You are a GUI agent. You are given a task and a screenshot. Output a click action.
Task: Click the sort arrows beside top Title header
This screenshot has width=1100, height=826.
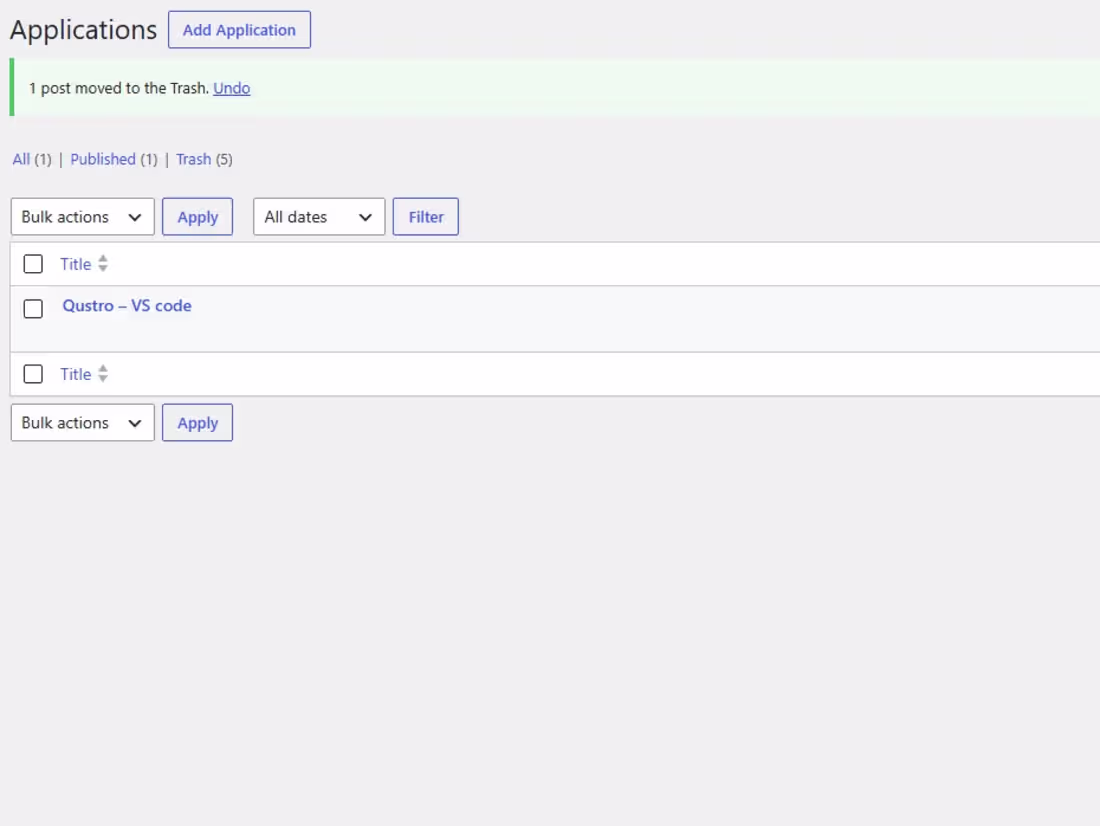click(x=103, y=263)
